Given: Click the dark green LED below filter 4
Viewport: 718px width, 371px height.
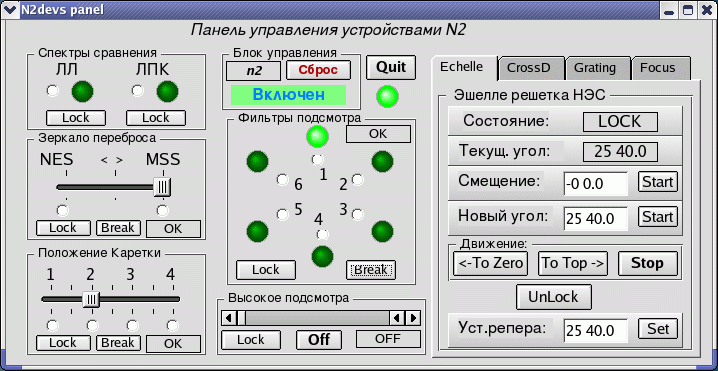Looking at the screenshot, I should (323, 256).
